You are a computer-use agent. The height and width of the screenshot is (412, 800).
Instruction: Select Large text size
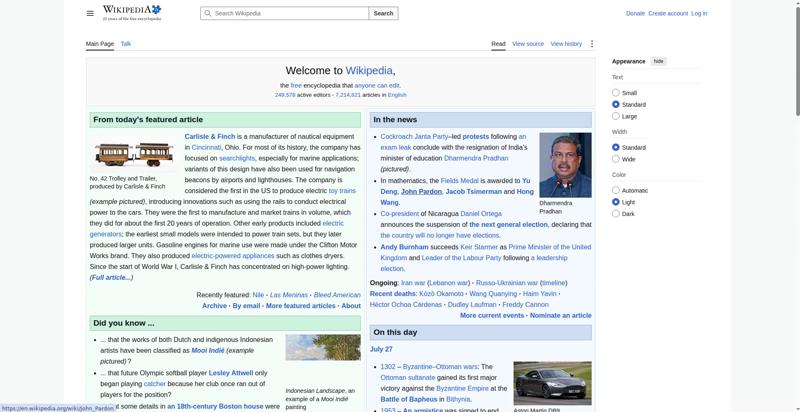616,116
